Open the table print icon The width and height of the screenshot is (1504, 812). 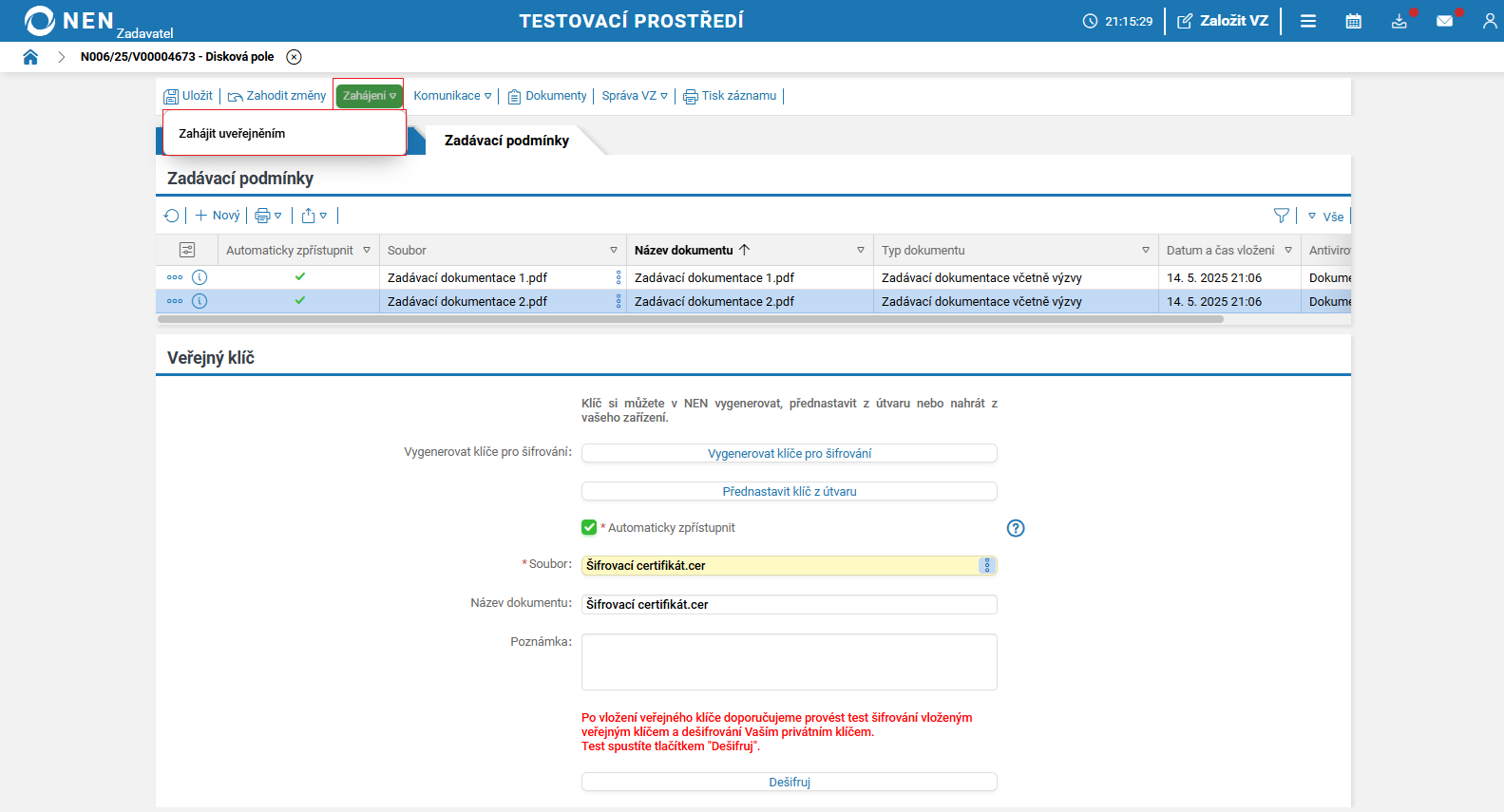[263, 216]
